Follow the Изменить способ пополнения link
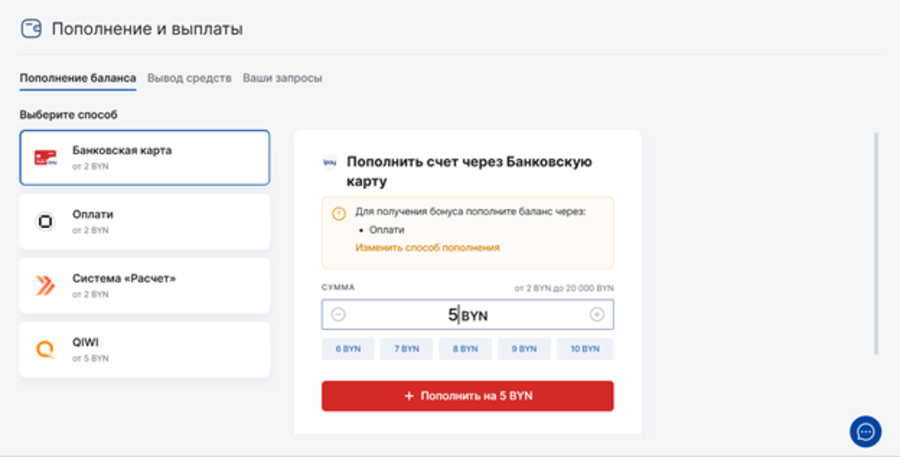This screenshot has width=900, height=457. [x=427, y=247]
